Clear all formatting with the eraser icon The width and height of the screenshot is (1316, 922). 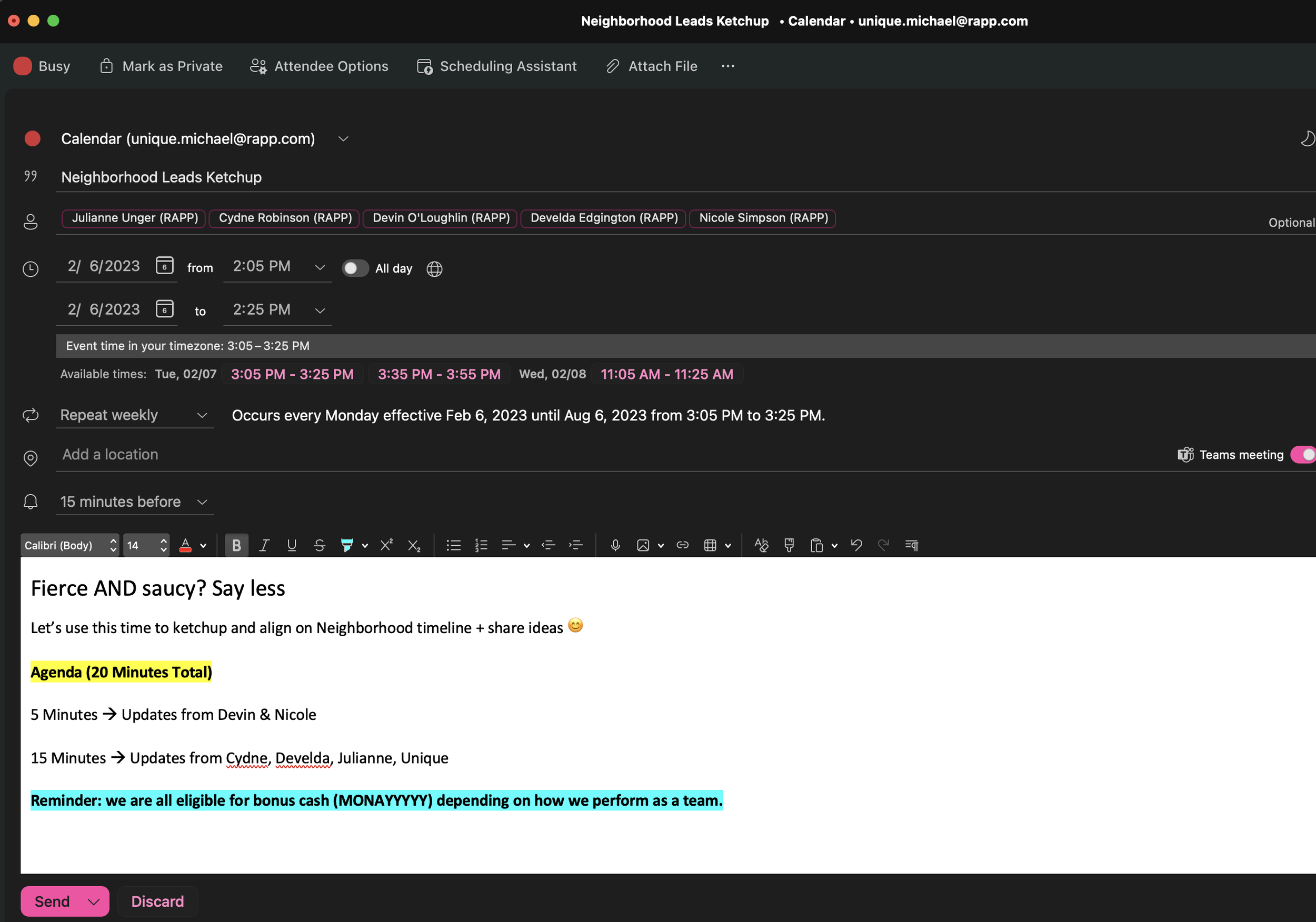(x=761, y=545)
